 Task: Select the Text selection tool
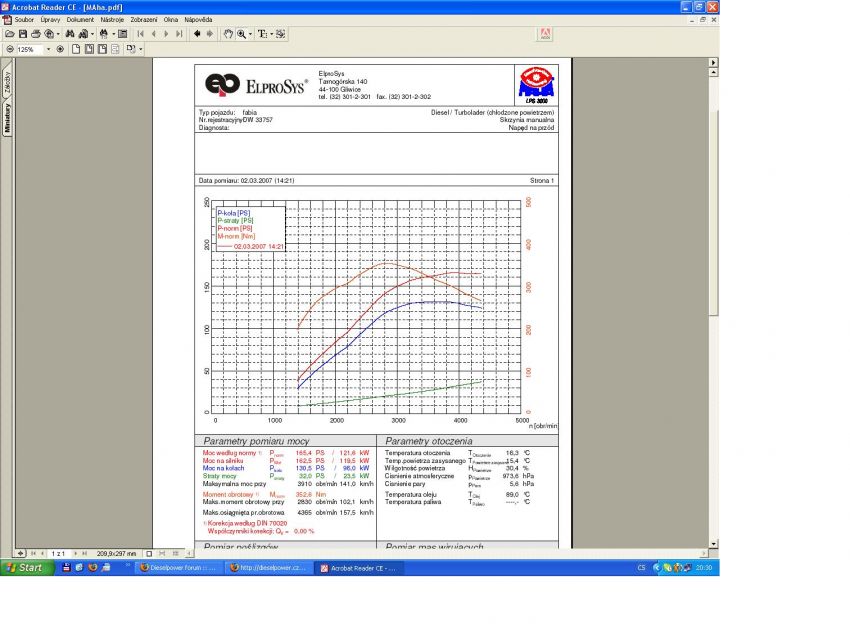pos(262,34)
